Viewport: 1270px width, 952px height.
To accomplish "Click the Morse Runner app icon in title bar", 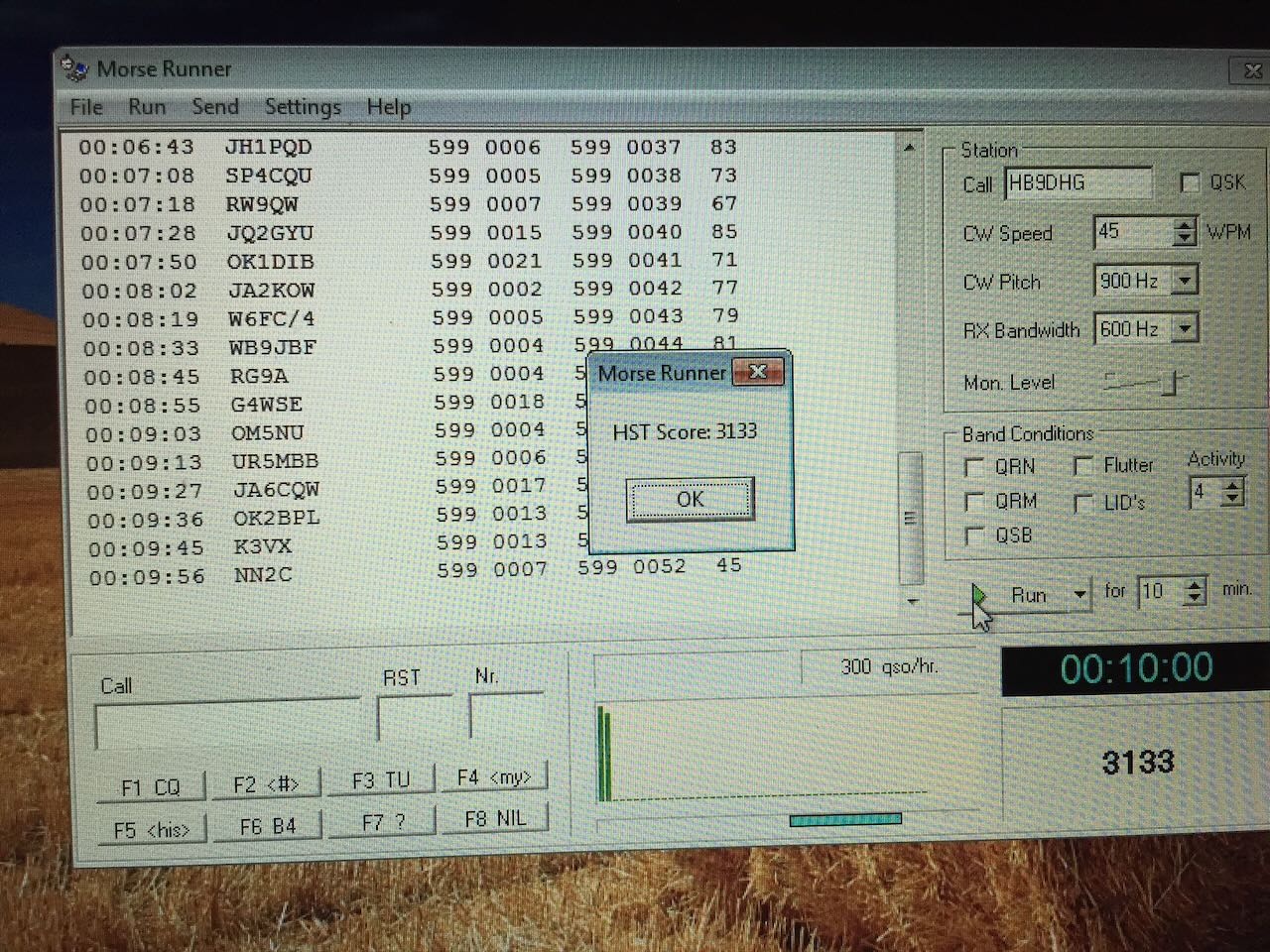I will pyautogui.click(x=74, y=68).
